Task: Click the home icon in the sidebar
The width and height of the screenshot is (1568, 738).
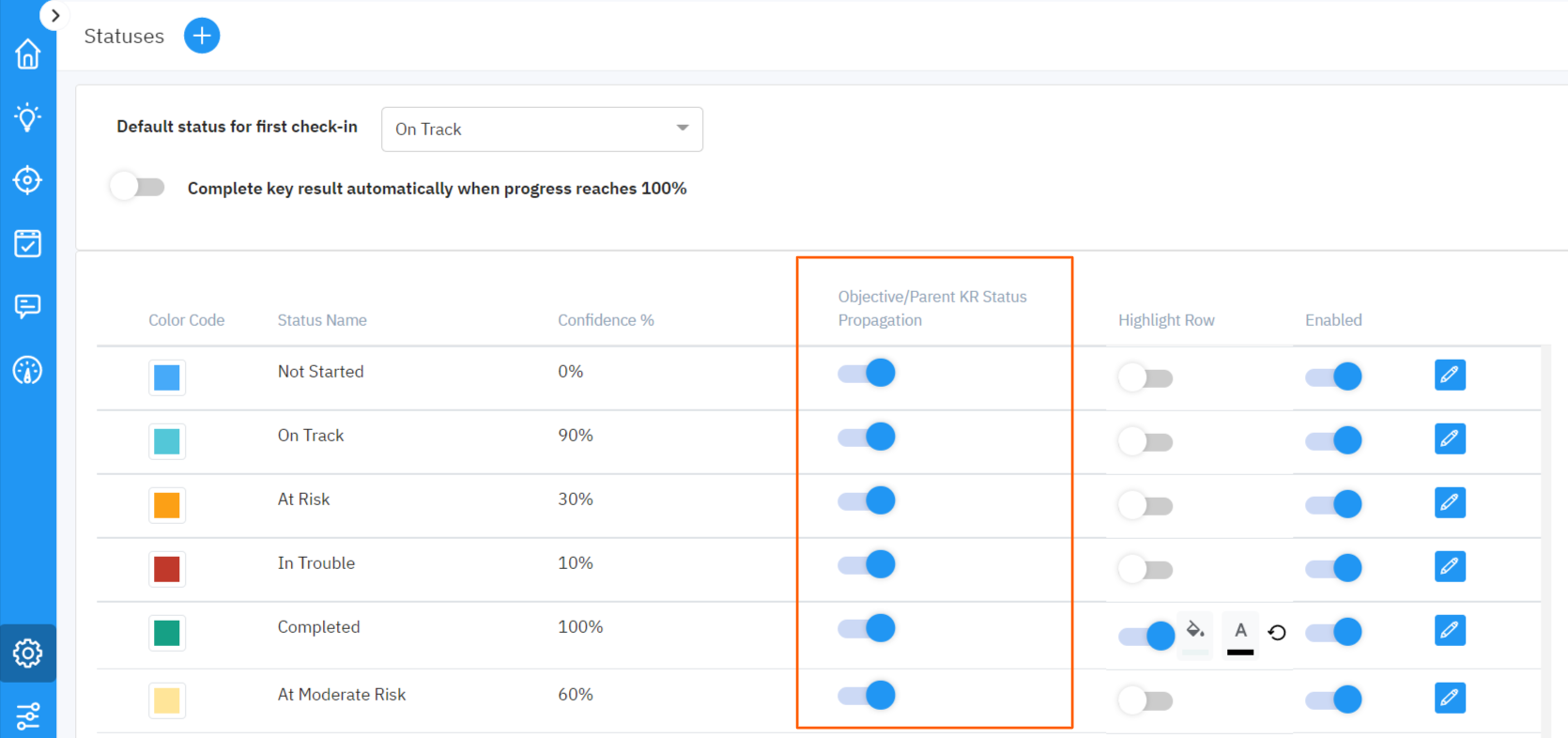Action: pyautogui.click(x=27, y=54)
